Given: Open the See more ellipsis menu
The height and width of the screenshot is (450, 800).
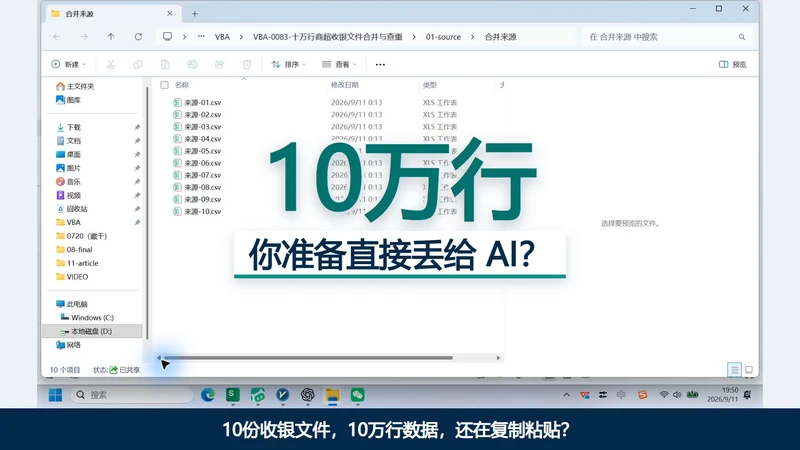Looking at the screenshot, I should pyautogui.click(x=380, y=64).
